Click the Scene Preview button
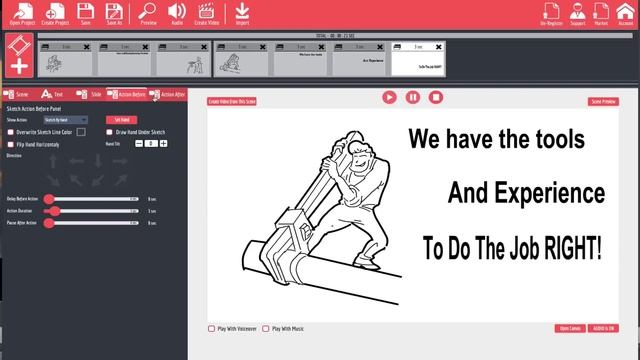Image resolution: width=640 pixels, height=360 pixels. click(x=603, y=101)
